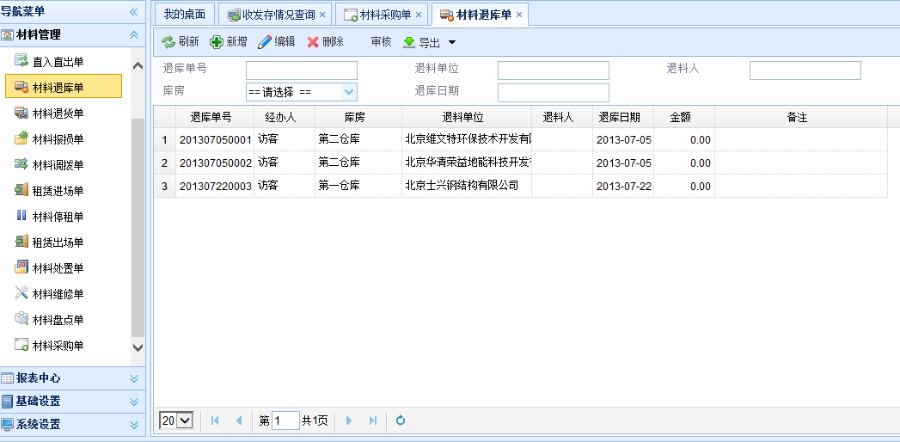Select row 201307220003
The width and height of the screenshot is (900, 442).
click(521, 186)
